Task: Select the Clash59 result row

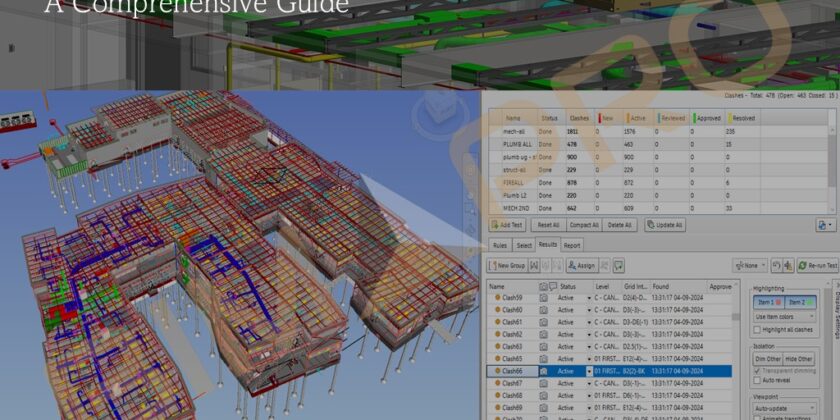Action: 609,297
